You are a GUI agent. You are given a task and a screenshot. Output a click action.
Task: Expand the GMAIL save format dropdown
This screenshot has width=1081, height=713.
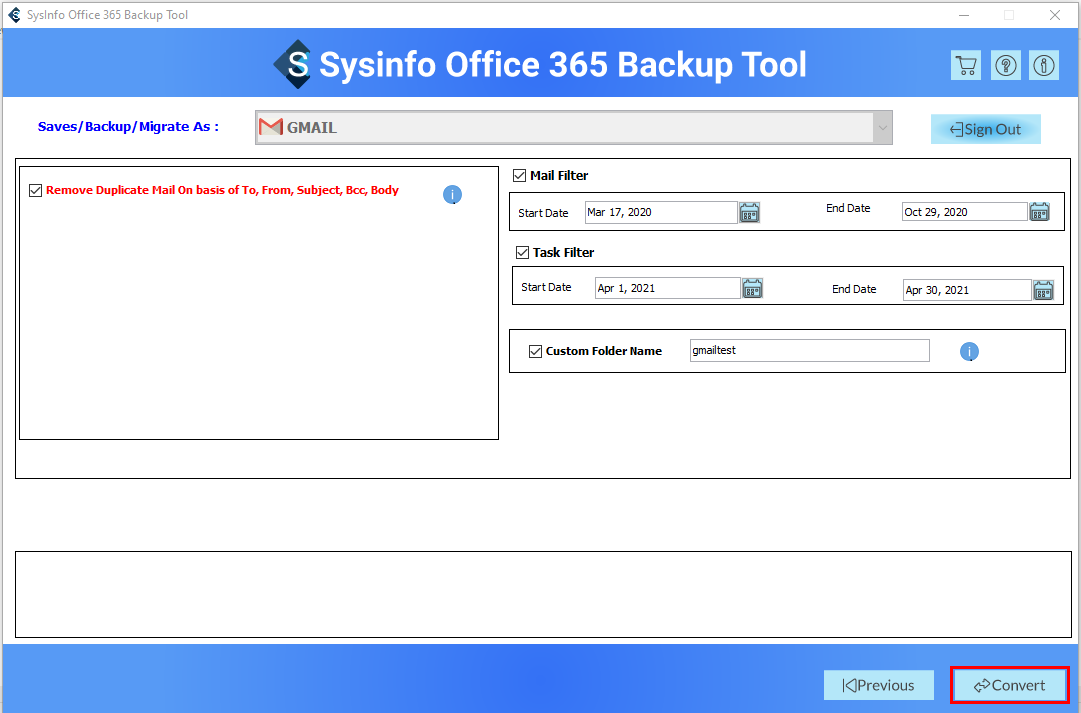(881, 128)
